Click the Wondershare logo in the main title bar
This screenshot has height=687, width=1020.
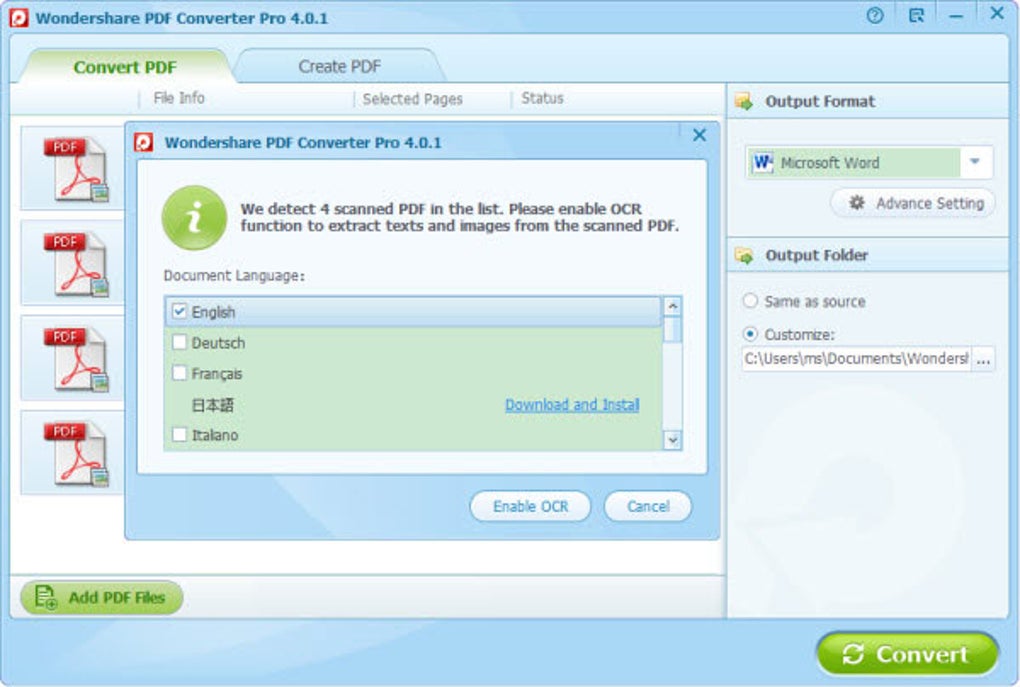tap(19, 18)
